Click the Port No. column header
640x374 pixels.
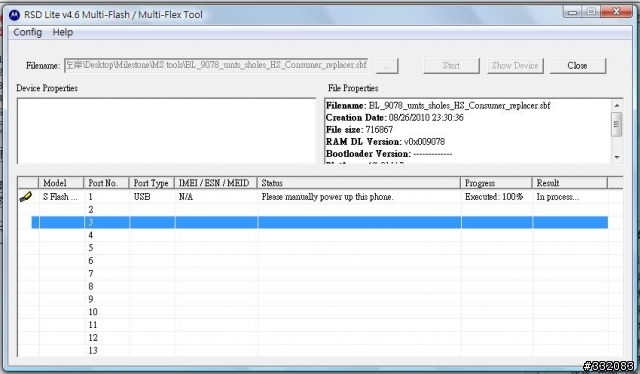106,183
